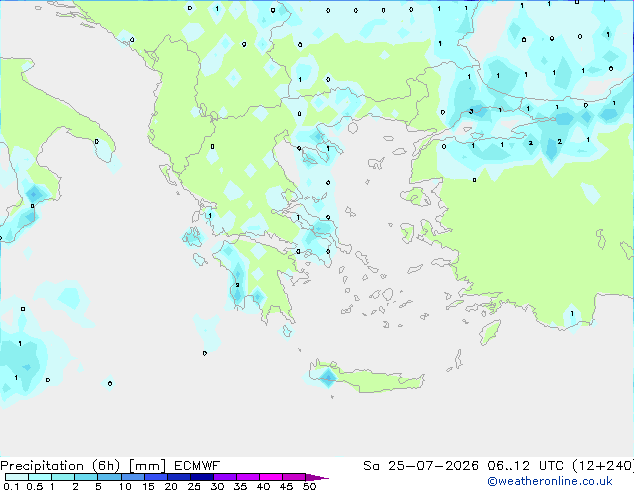The height and width of the screenshot is (490, 634).
Task: Click the 'Precipitation (6h) [mm] ECMWF' title
Action: pyautogui.click(x=110, y=466)
